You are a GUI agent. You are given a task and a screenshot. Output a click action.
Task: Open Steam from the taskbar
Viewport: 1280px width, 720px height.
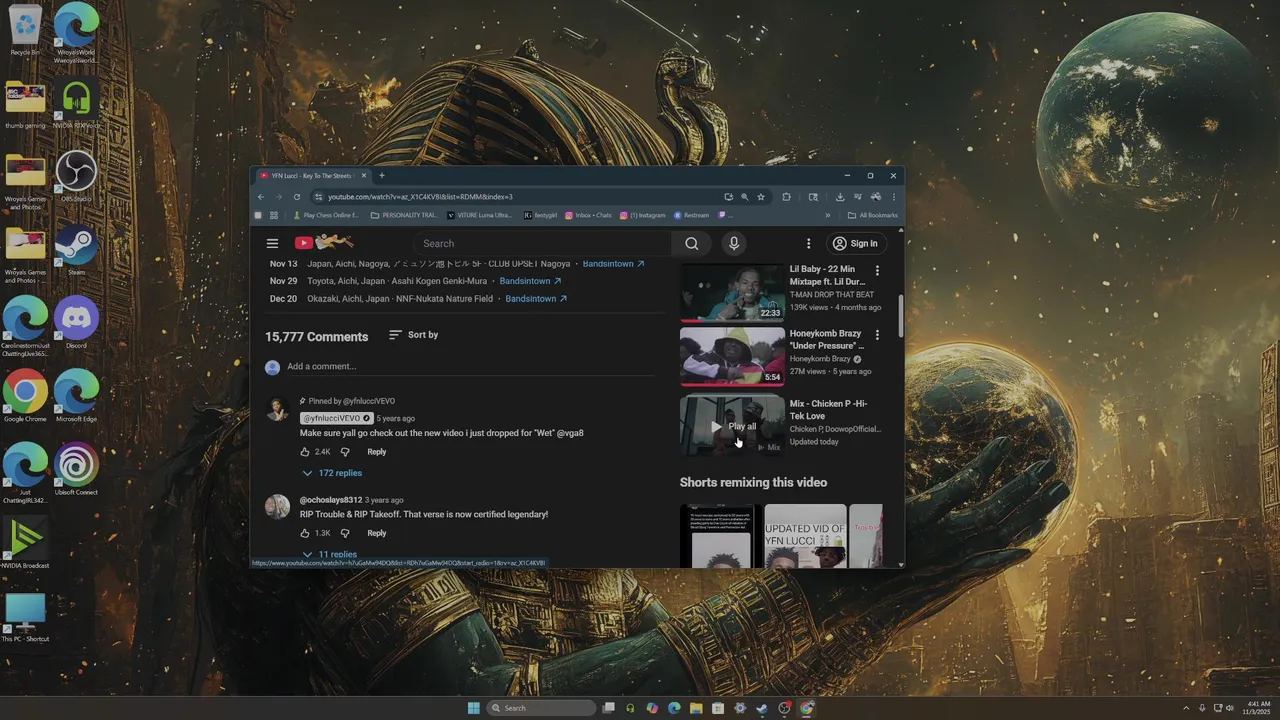coord(762,708)
